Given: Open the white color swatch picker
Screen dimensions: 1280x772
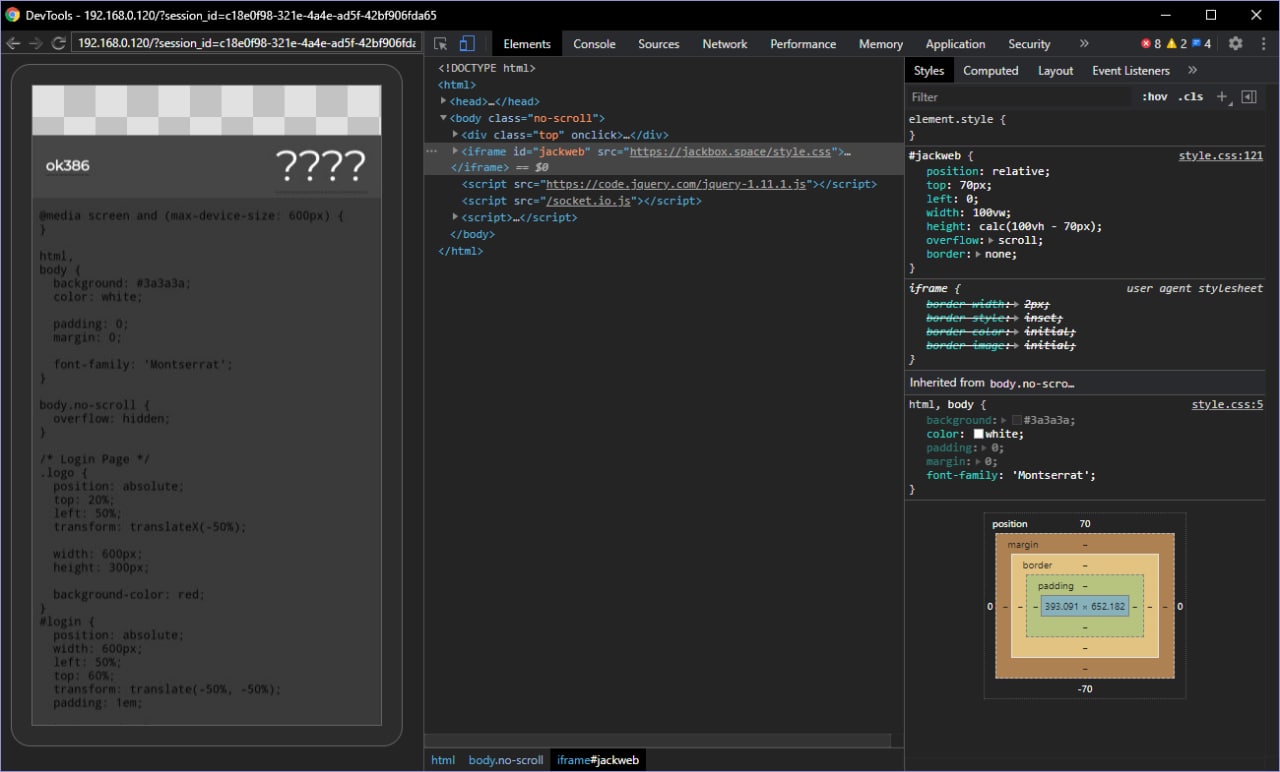Looking at the screenshot, I should (x=979, y=434).
